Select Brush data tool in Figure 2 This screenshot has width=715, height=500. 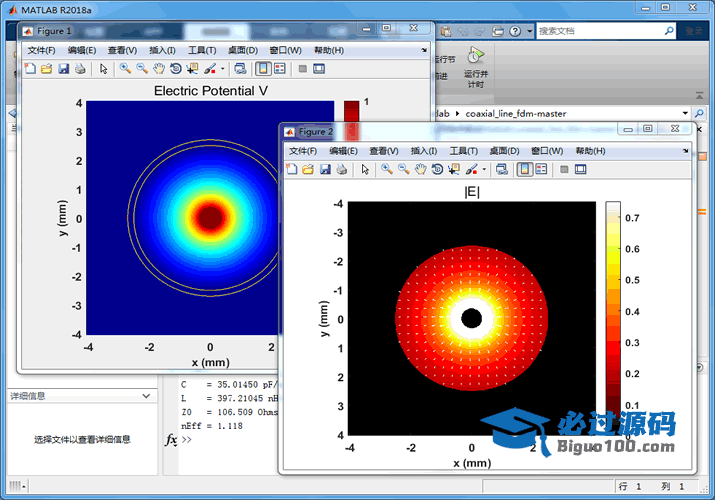[471, 170]
